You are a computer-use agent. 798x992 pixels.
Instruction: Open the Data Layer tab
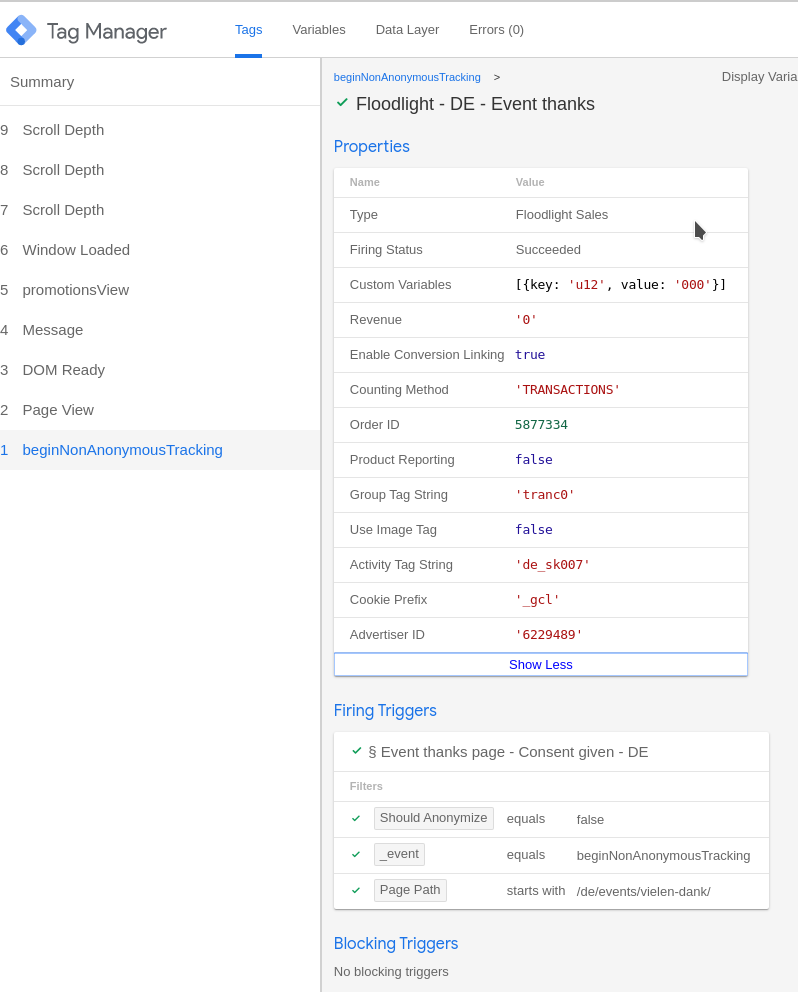408,30
